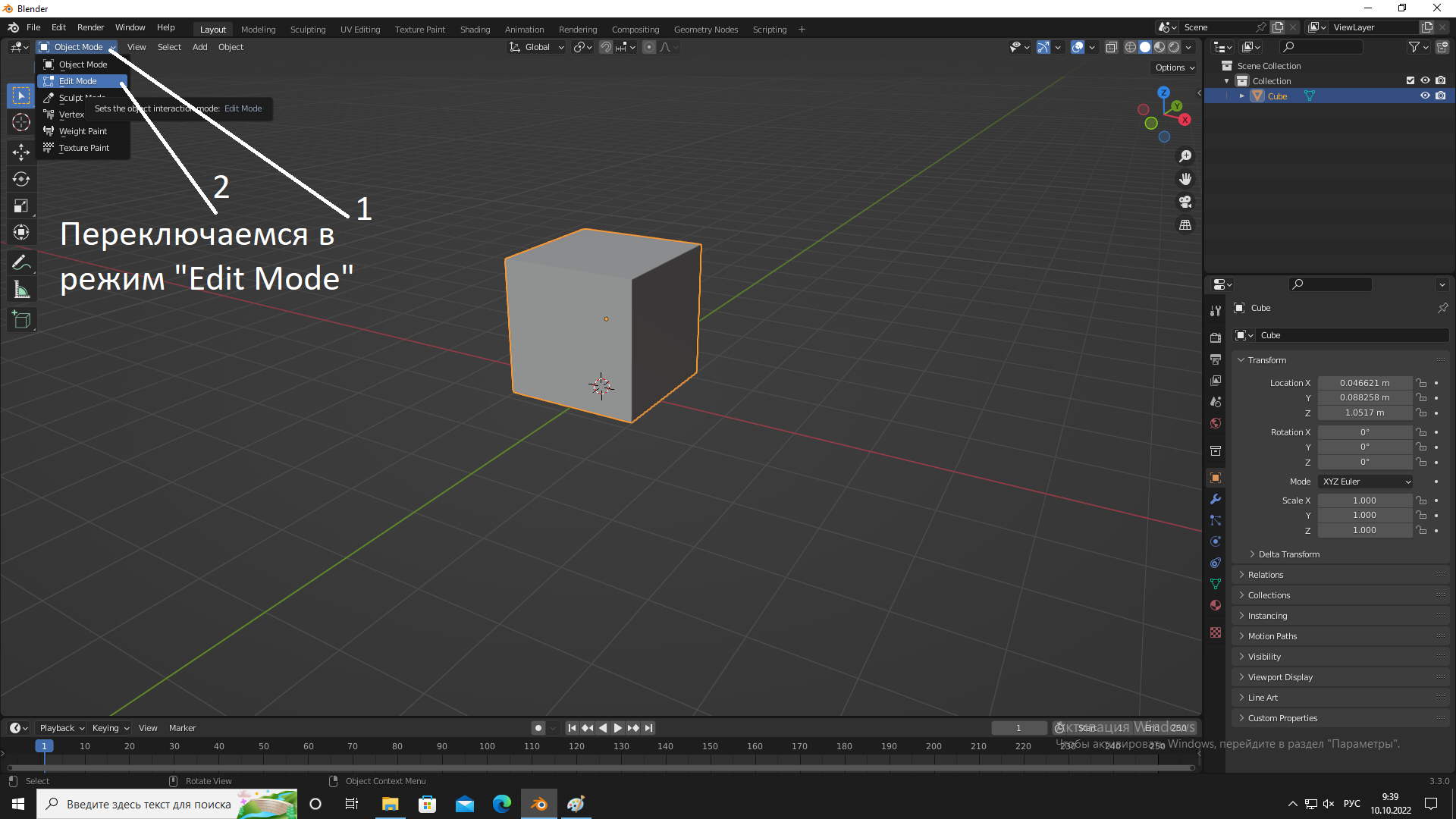This screenshot has width=1456, height=819.
Task: Select the Add Cube tool
Action: [20, 320]
